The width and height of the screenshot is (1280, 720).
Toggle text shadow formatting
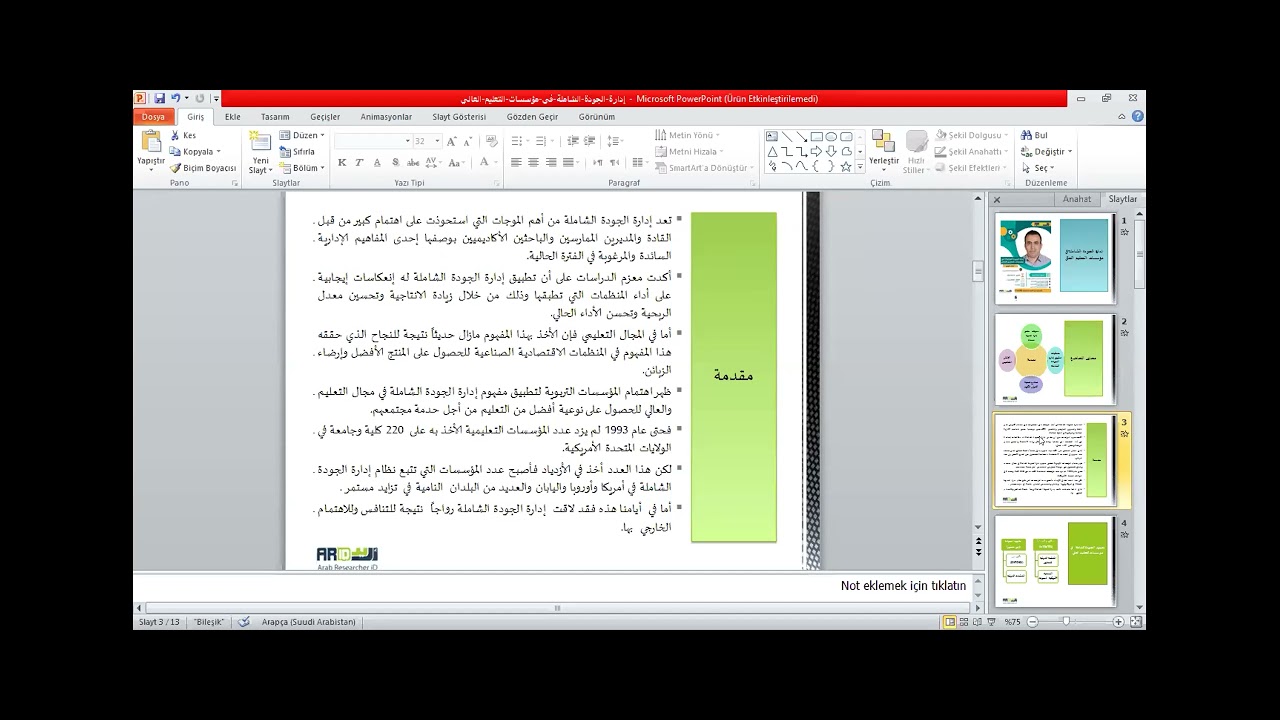click(x=395, y=162)
